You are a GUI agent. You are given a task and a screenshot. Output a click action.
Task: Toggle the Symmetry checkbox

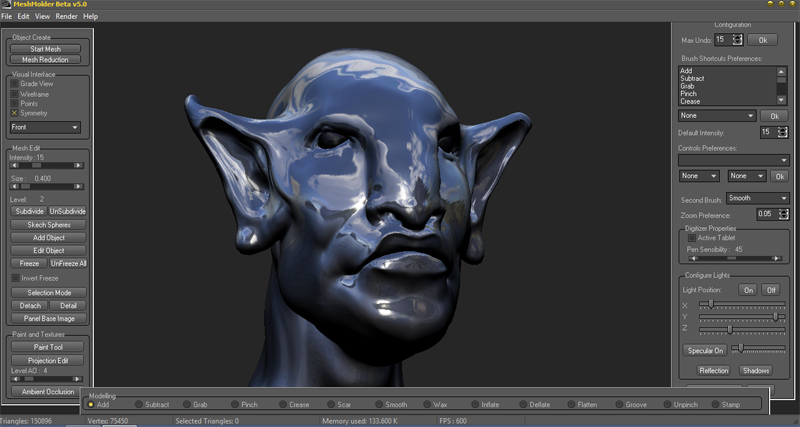(14, 113)
